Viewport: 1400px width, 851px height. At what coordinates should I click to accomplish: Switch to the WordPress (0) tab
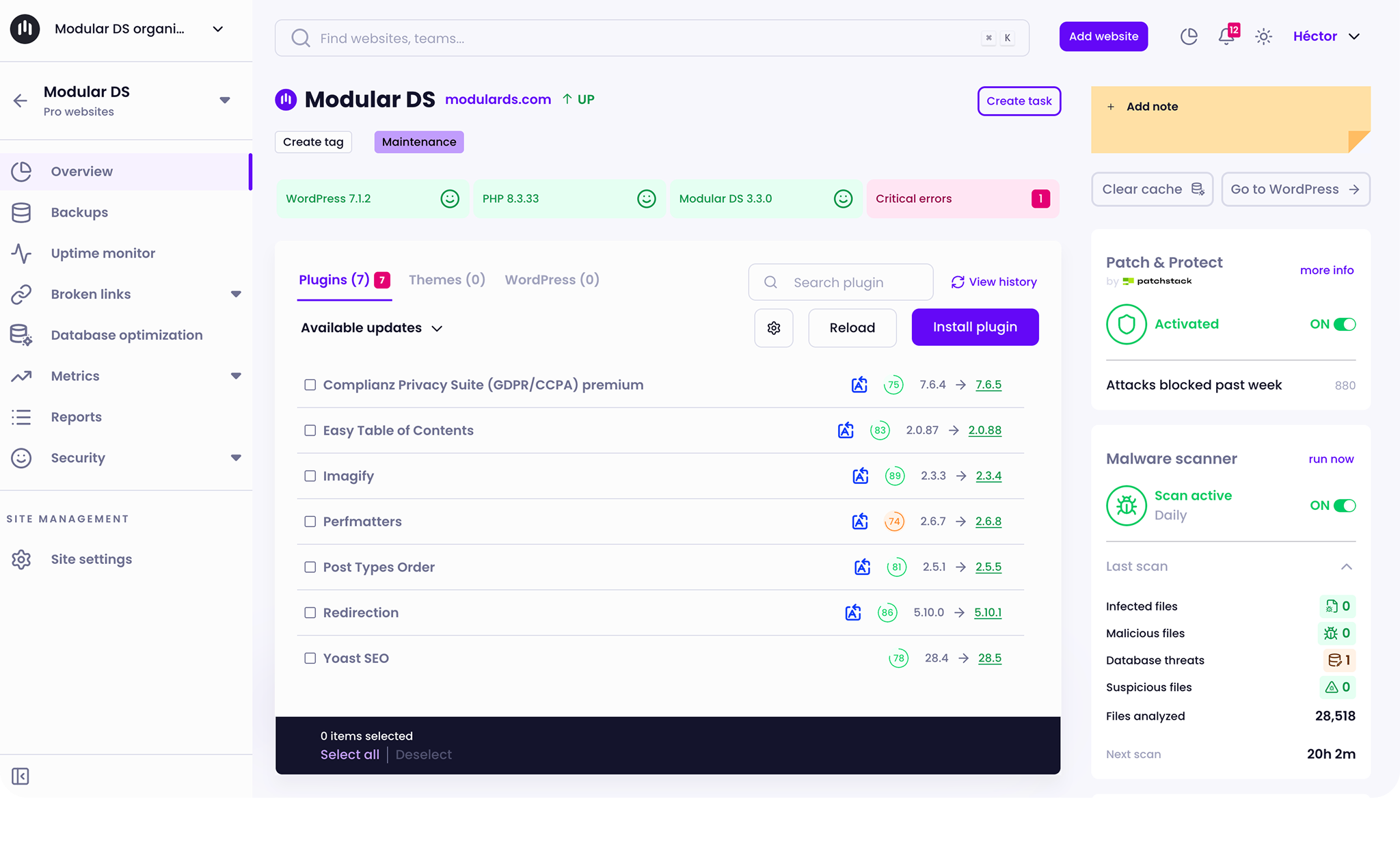coord(552,280)
